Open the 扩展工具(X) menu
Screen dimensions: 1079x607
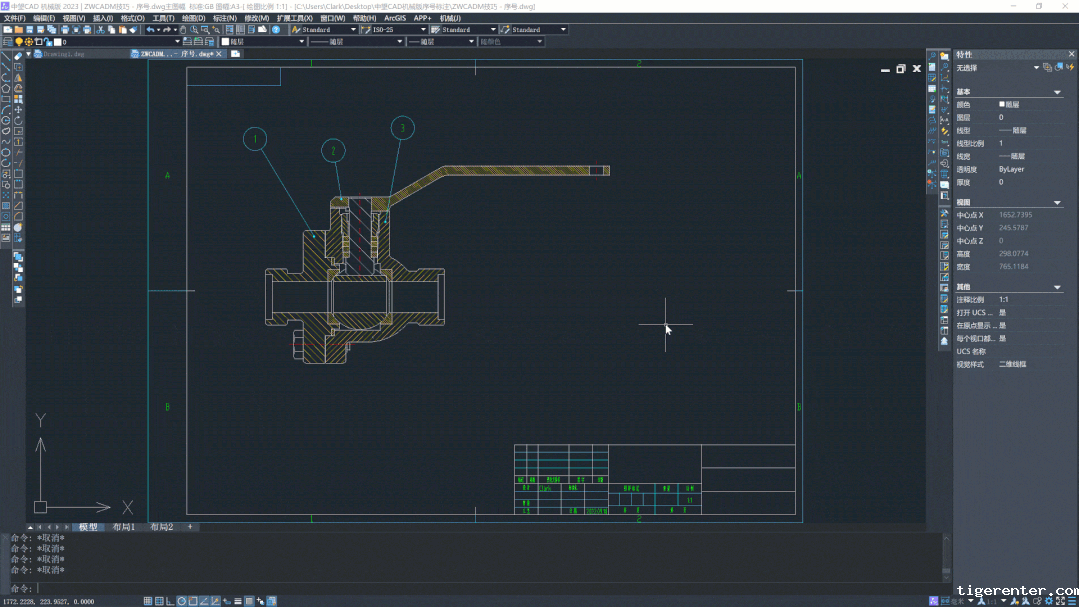(295, 18)
